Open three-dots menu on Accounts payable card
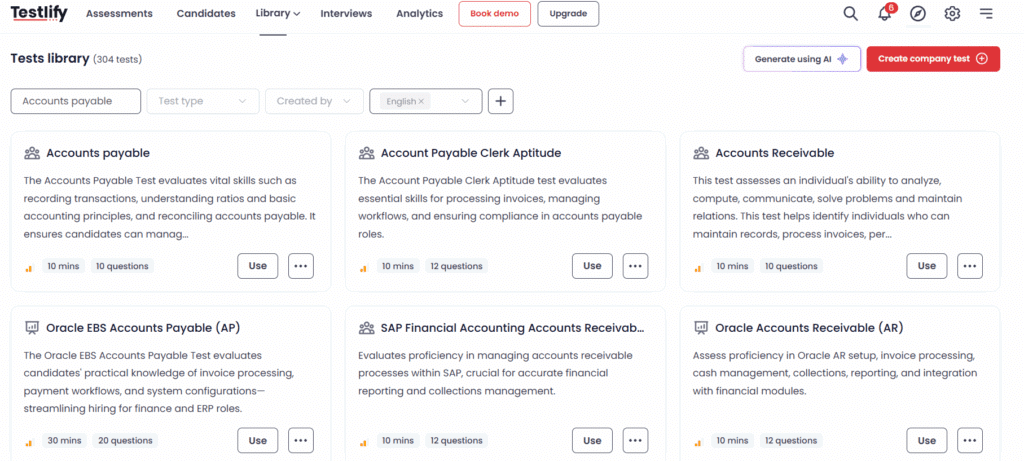 (x=300, y=266)
